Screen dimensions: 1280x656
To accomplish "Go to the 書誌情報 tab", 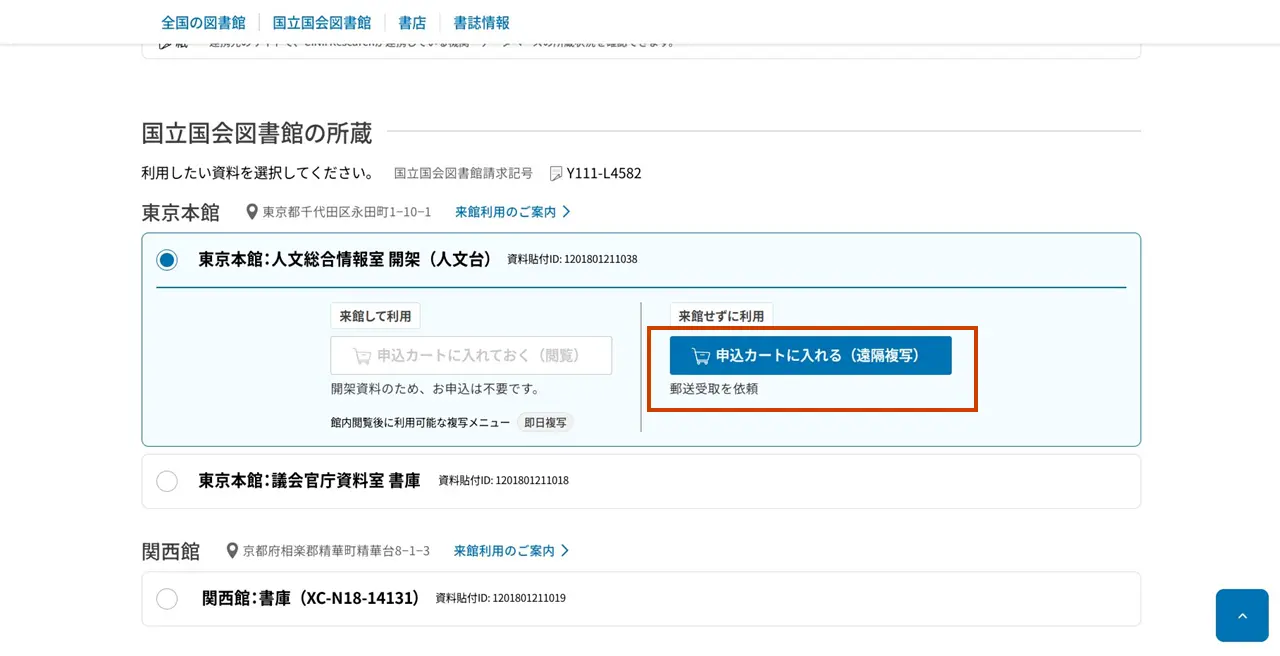I will (x=481, y=22).
